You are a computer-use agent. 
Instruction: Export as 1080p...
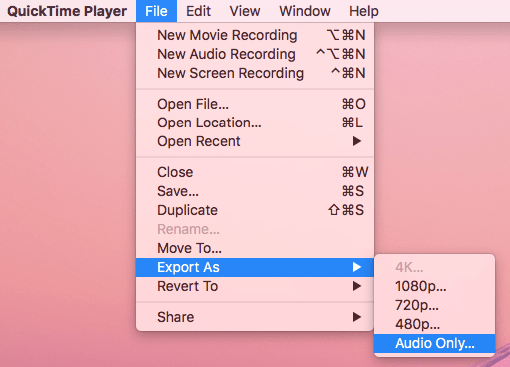434,286
